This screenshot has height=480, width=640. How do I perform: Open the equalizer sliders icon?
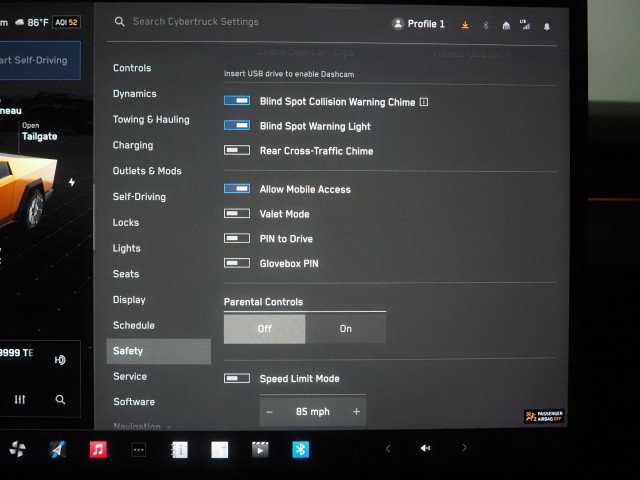tap(20, 399)
